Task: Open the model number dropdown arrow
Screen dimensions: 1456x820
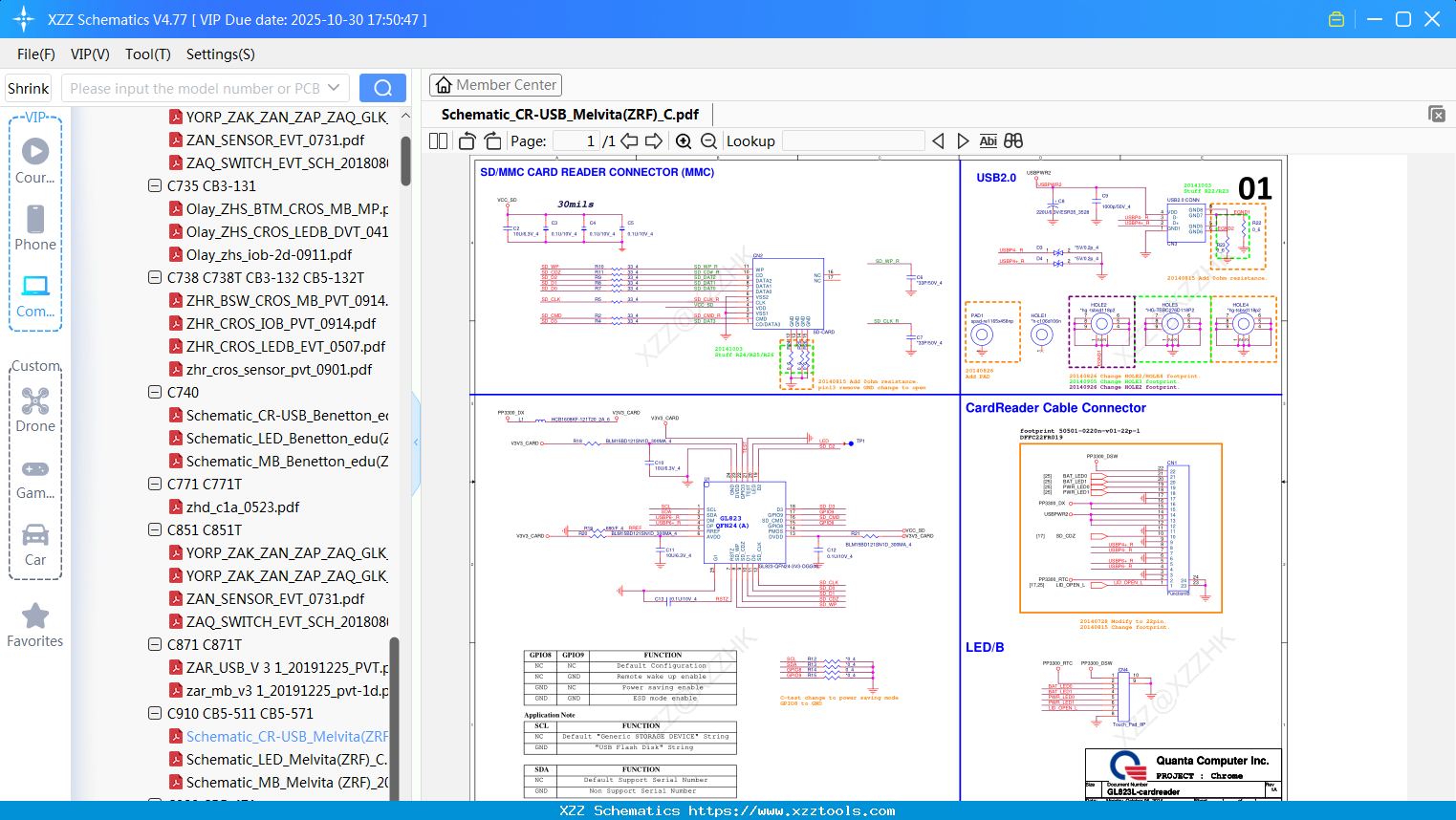Action: coord(334,88)
